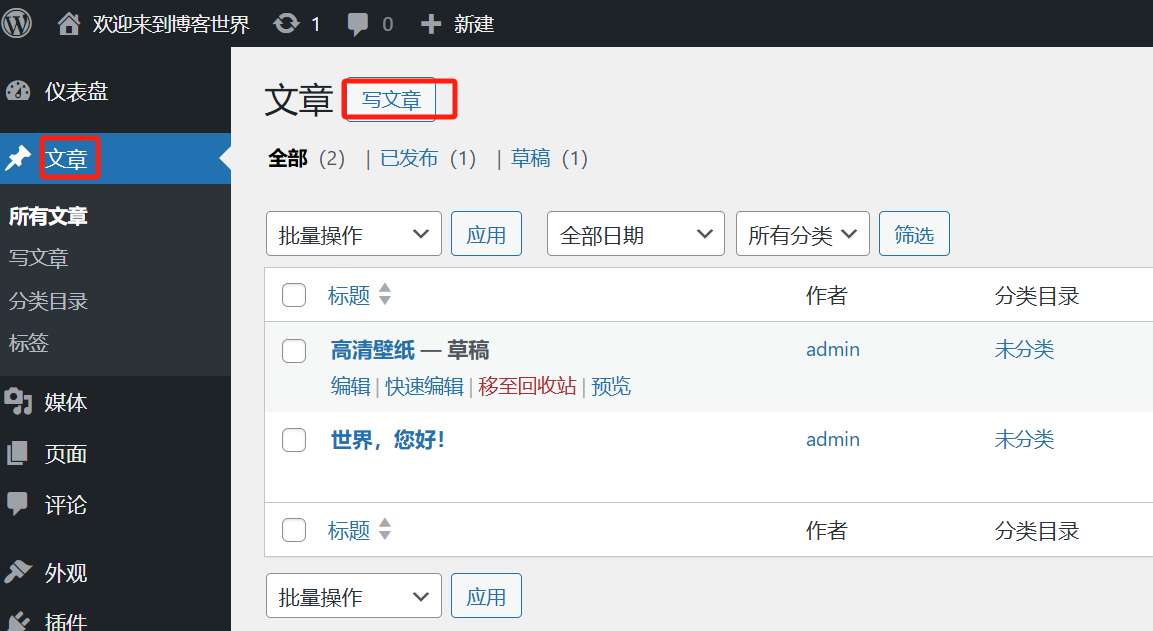This screenshot has width=1153, height=631.
Task: Open the 媒体 media icon in the sidebar
Action: 18,402
